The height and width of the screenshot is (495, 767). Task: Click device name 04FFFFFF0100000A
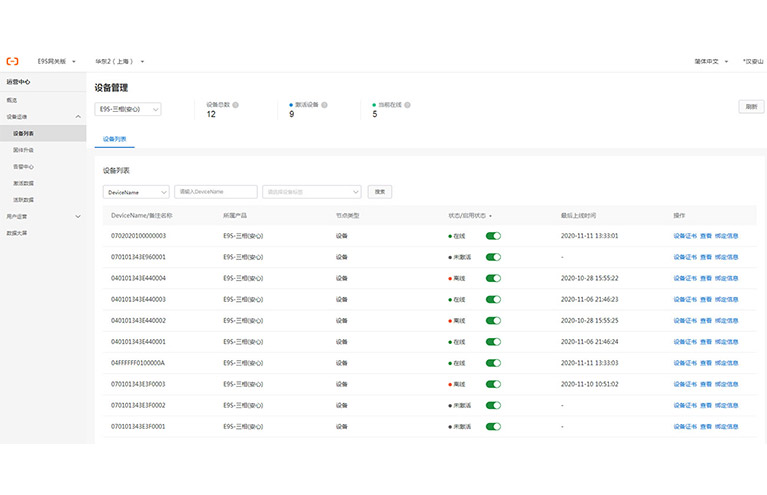(x=138, y=363)
